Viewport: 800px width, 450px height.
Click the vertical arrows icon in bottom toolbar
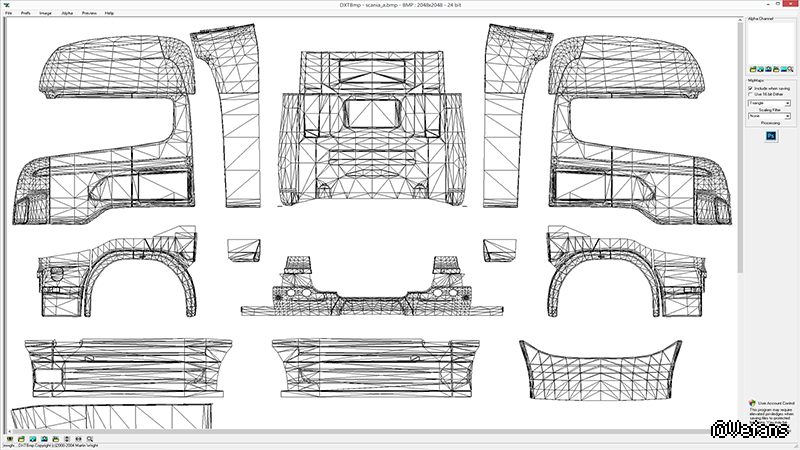[x=67, y=439]
